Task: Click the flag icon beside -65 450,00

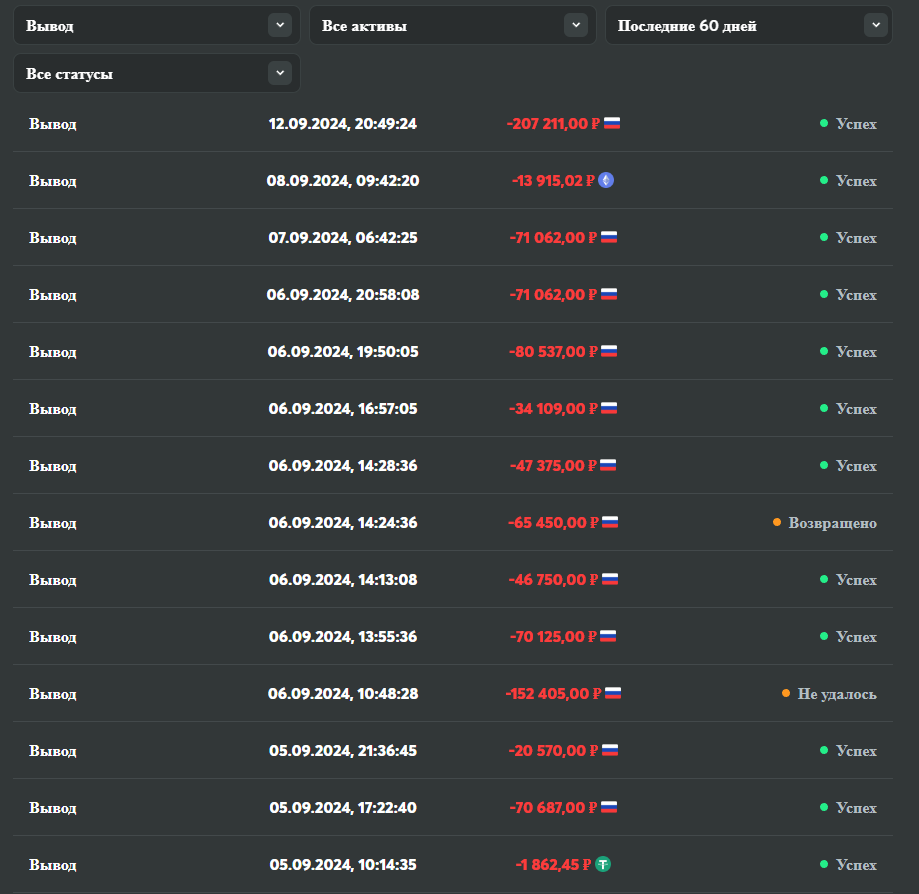Action: point(610,523)
